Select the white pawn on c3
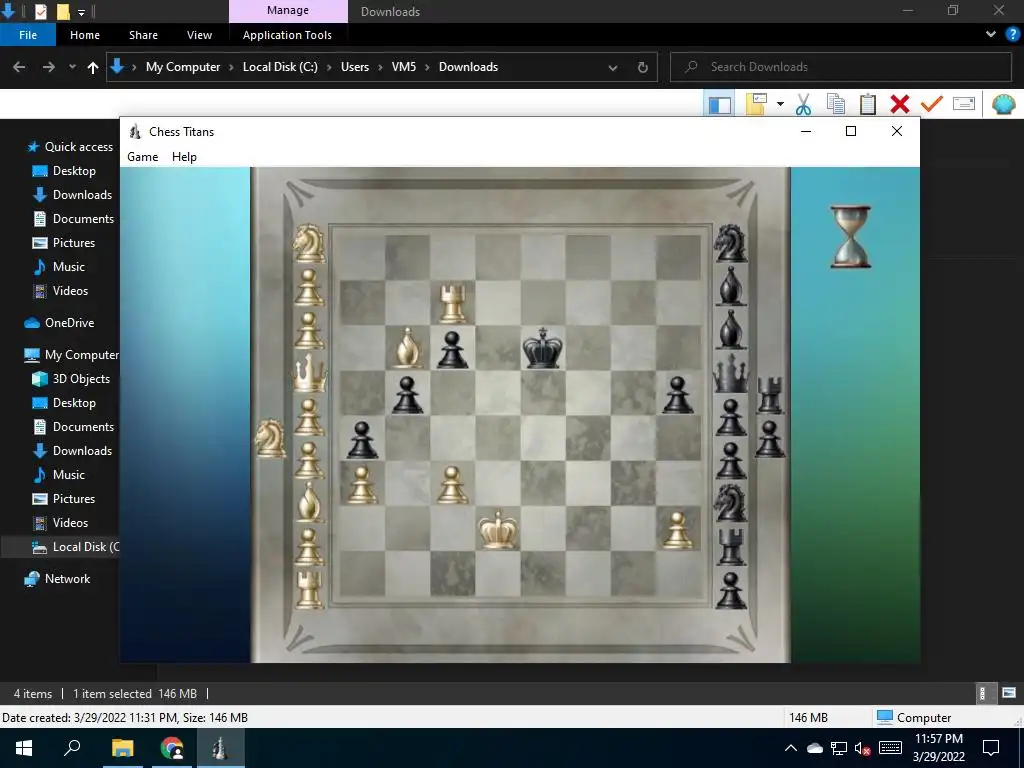The height and width of the screenshot is (768, 1024). click(452, 485)
